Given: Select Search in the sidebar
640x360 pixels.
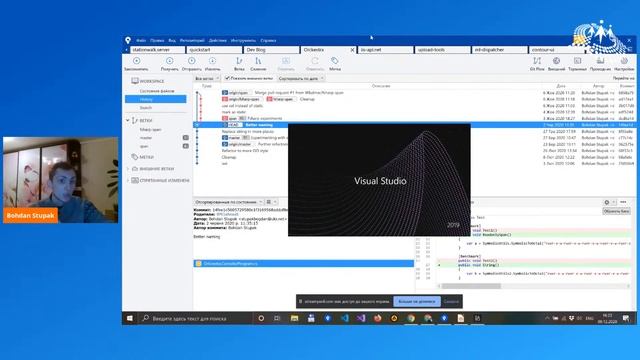Looking at the screenshot, I should [x=146, y=108].
